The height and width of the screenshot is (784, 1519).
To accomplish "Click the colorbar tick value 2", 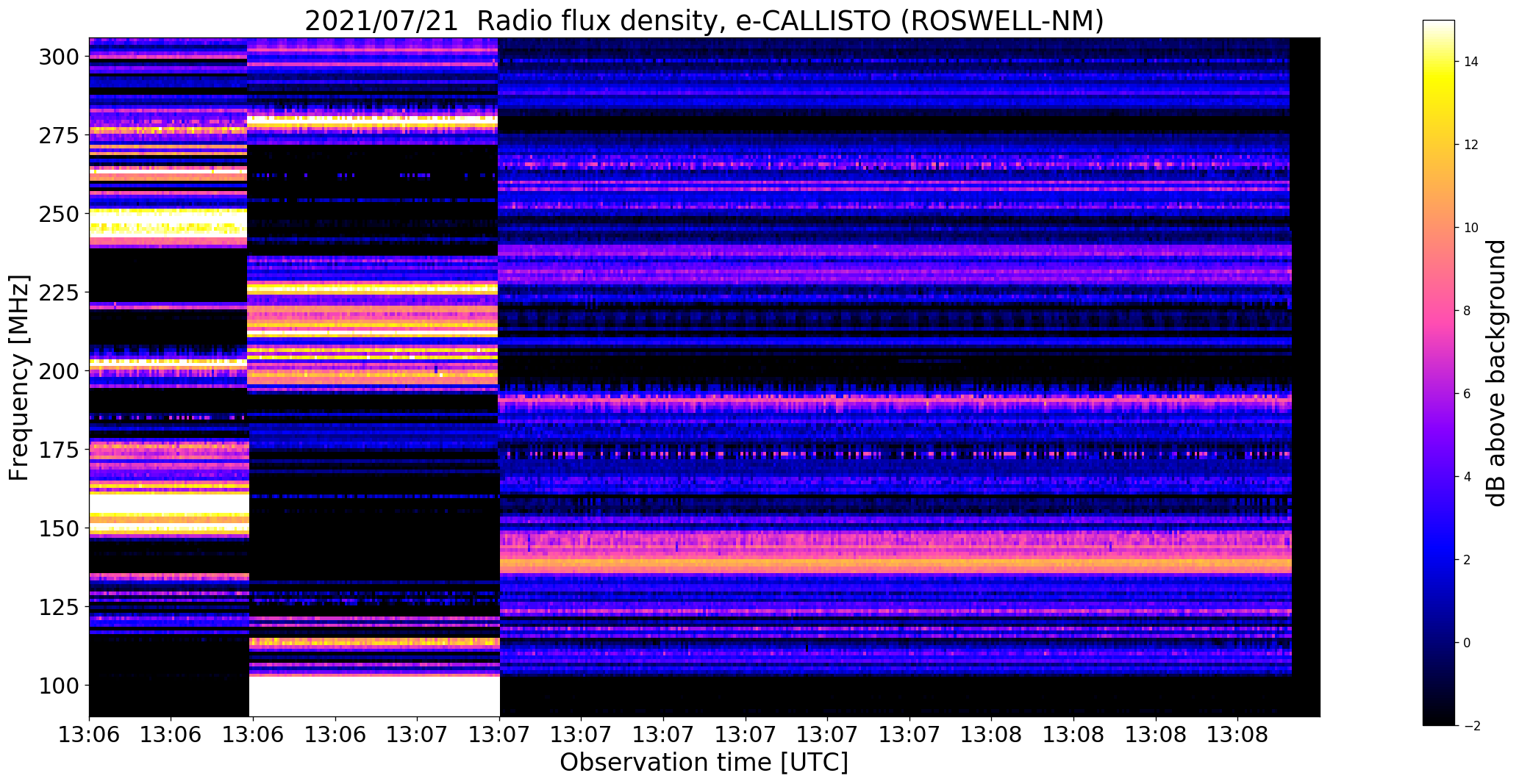I will (x=1468, y=560).
